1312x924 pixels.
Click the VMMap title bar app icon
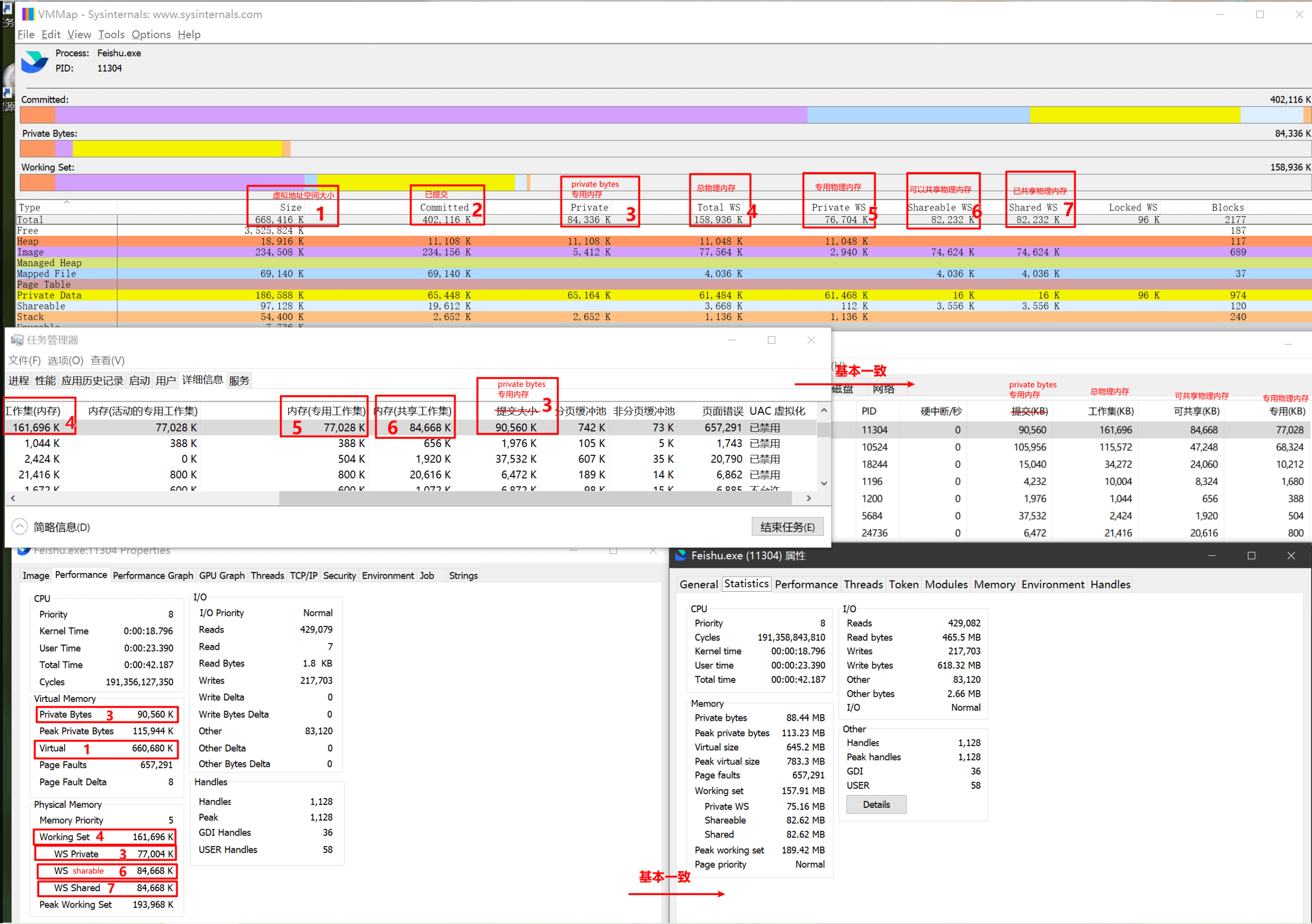[x=28, y=14]
